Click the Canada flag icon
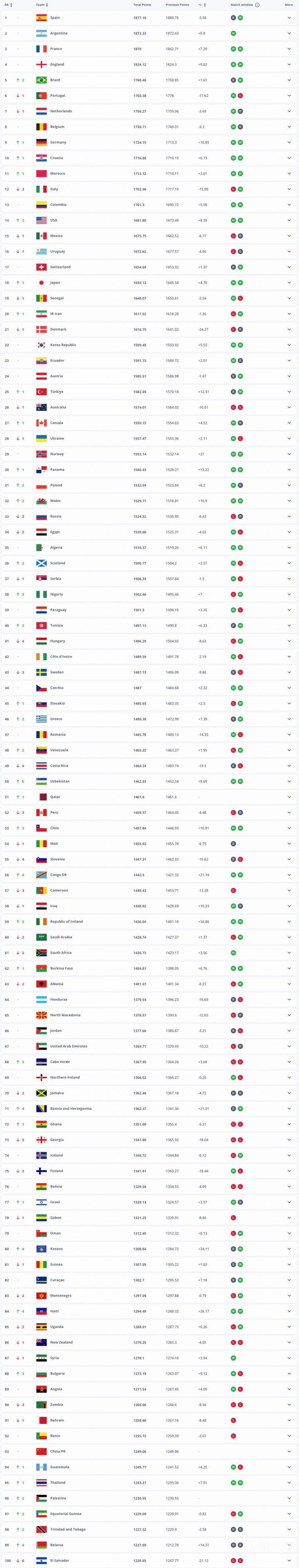The height and width of the screenshot is (1568, 299). pos(42,423)
